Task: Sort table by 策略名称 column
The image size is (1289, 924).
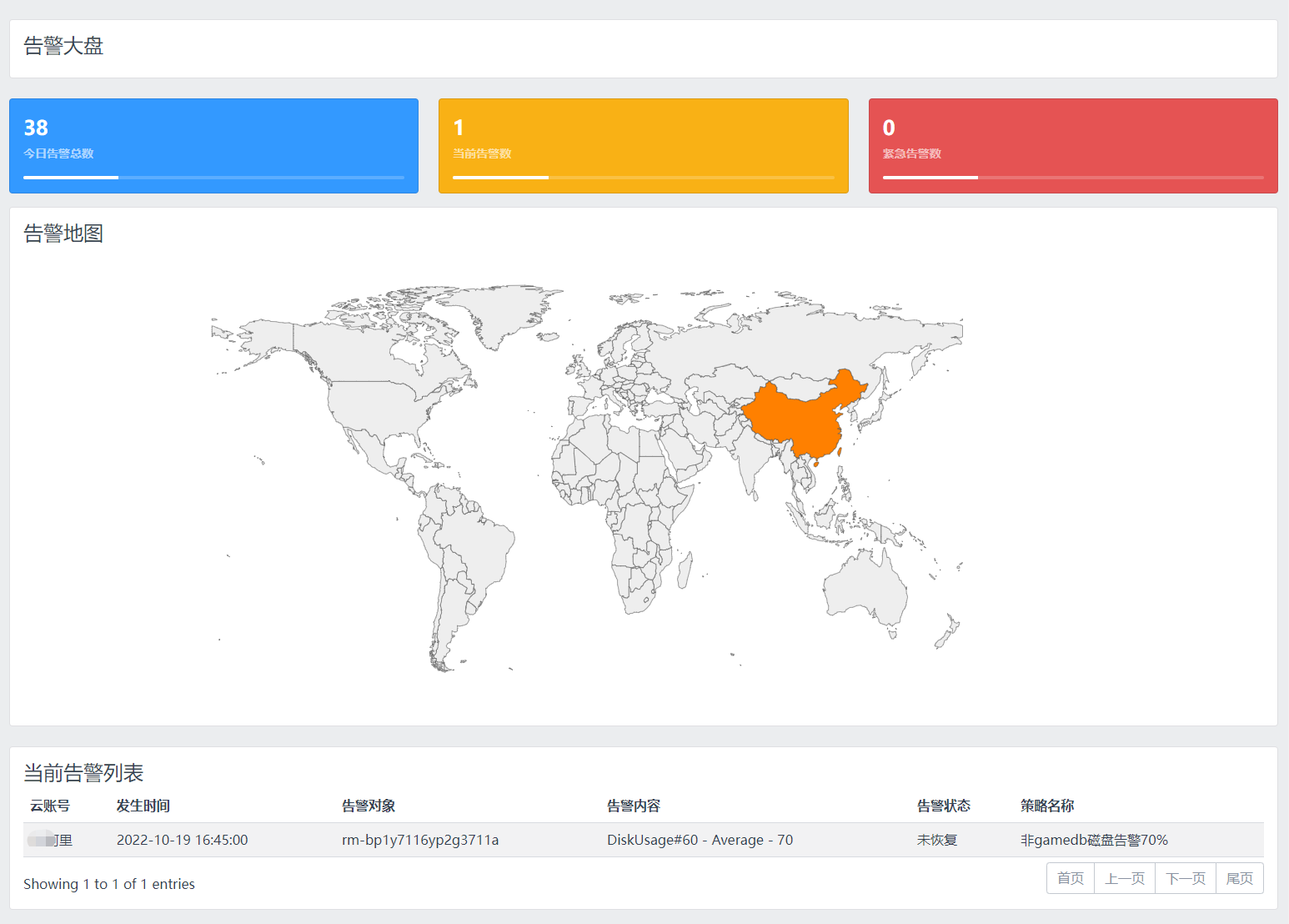Action: click(x=1047, y=806)
